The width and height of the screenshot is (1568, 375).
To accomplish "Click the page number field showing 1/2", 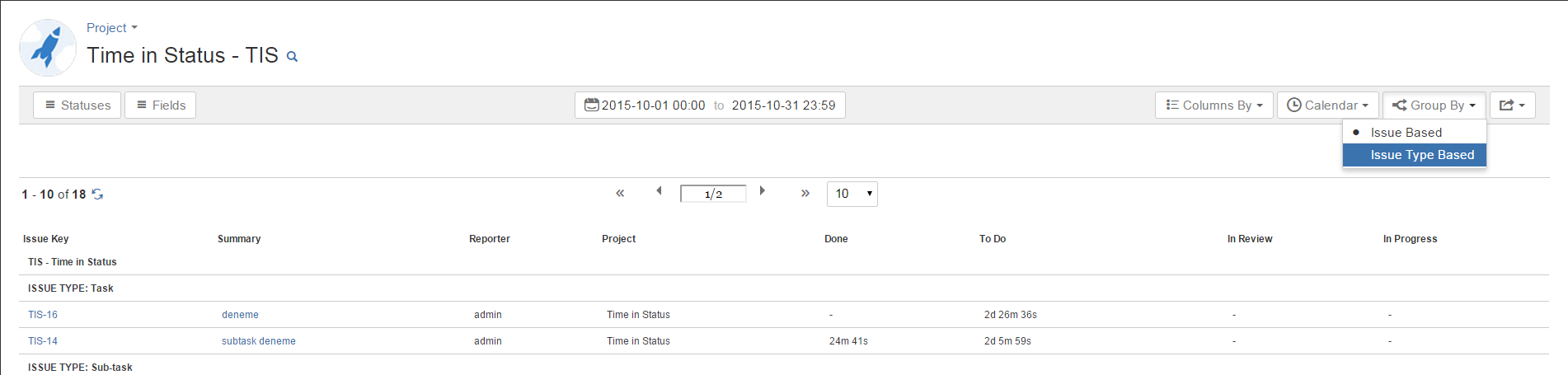I will click(713, 194).
